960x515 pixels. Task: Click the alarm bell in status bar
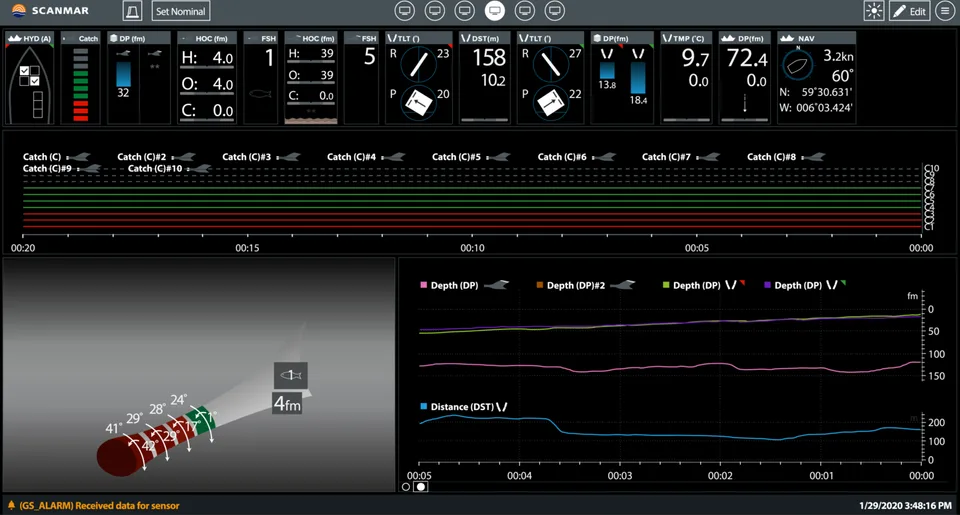point(11,505)
